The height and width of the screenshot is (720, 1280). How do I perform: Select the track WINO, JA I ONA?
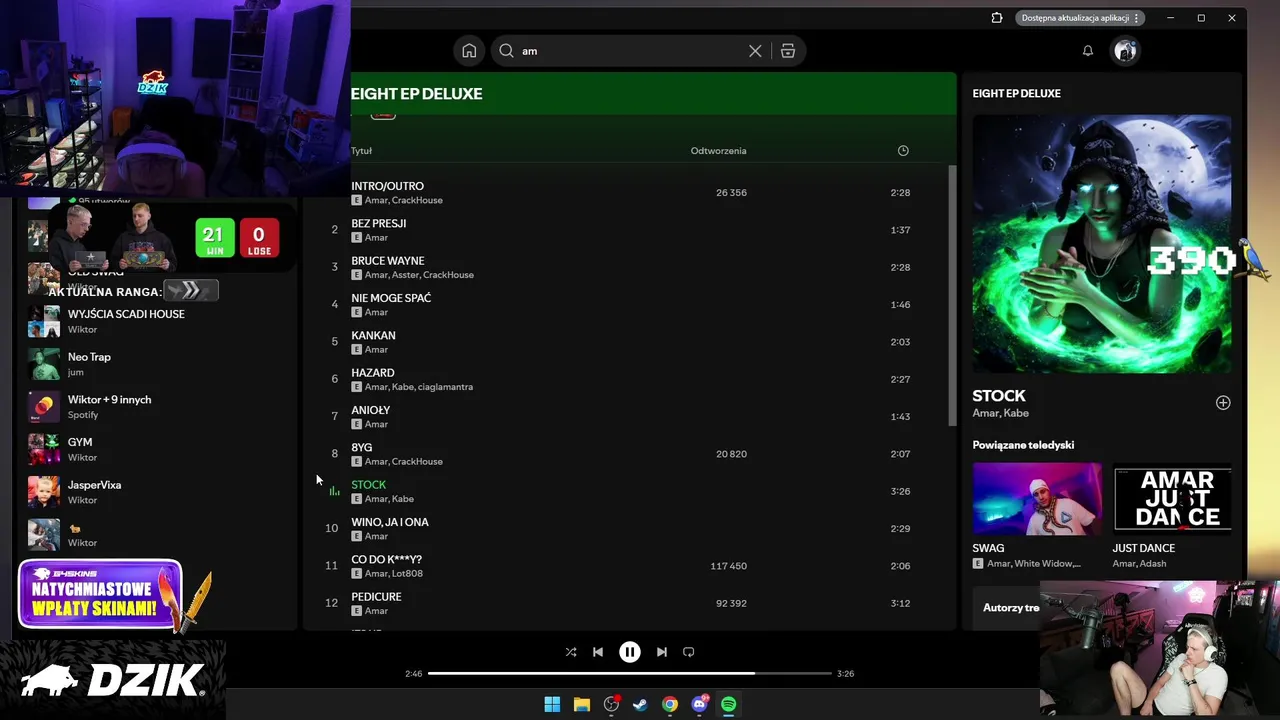tap(389, 522)
